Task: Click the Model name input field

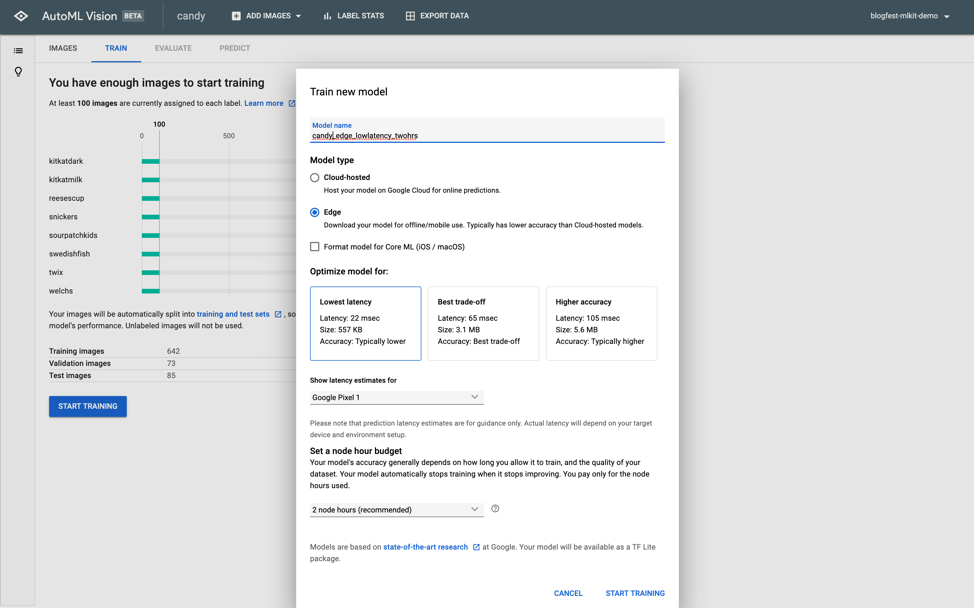Action: (487, 130)
